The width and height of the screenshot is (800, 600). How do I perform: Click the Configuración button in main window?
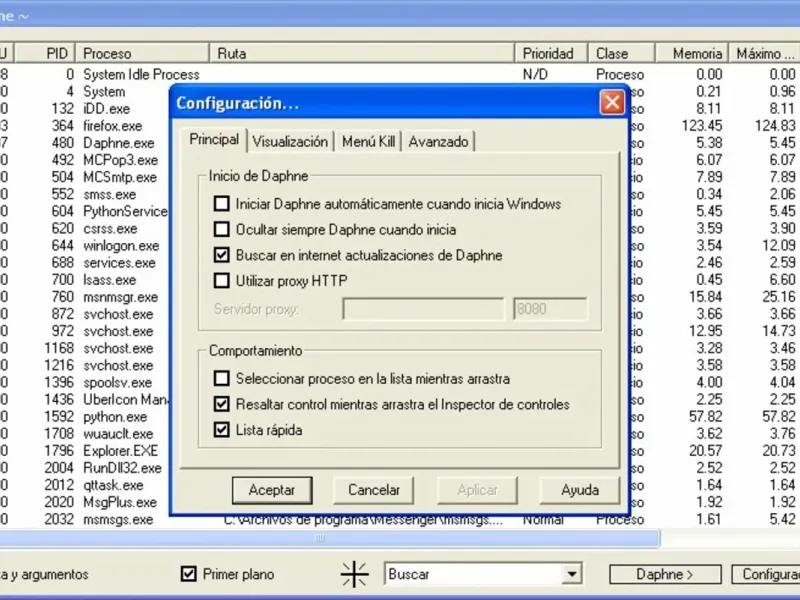[765, 574]
